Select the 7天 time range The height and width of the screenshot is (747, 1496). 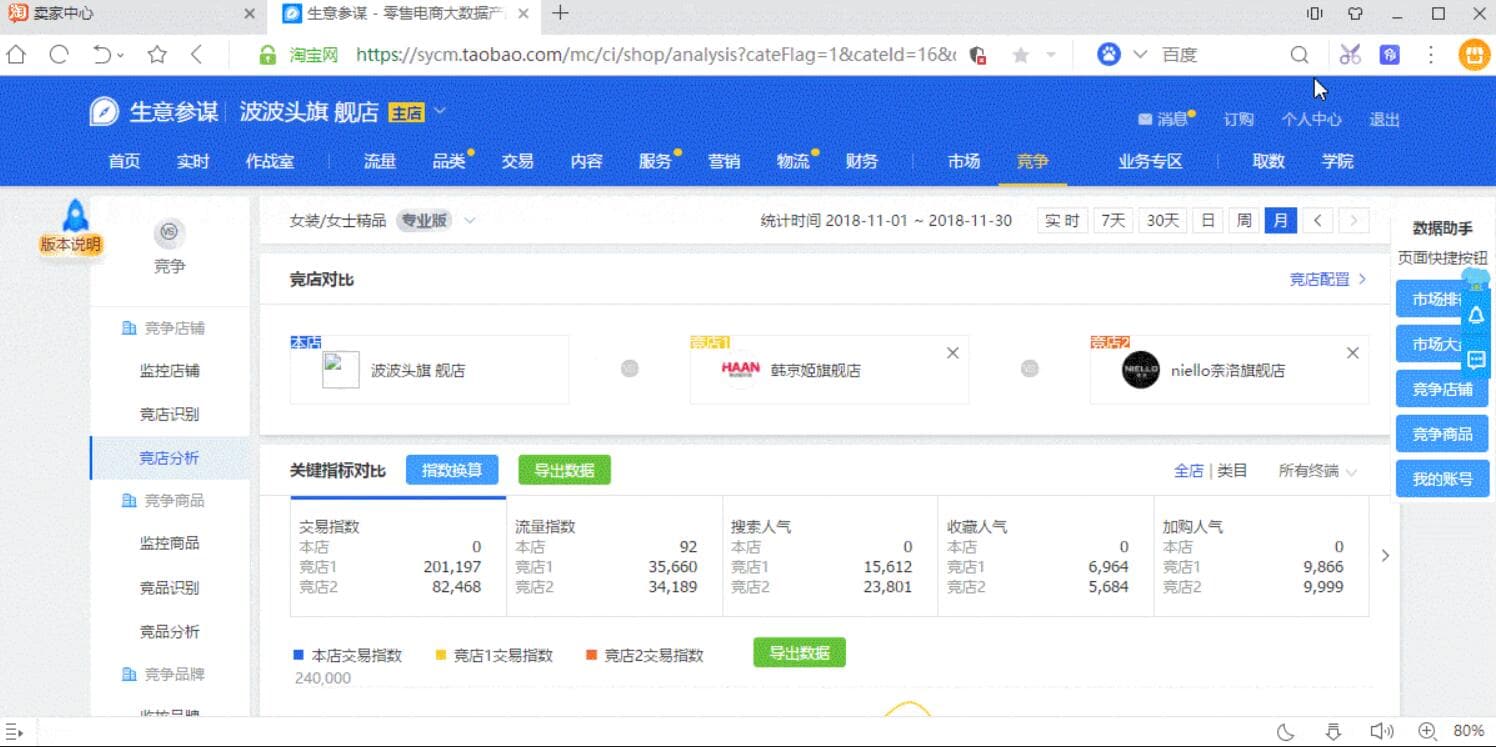tap(1113, 220)
